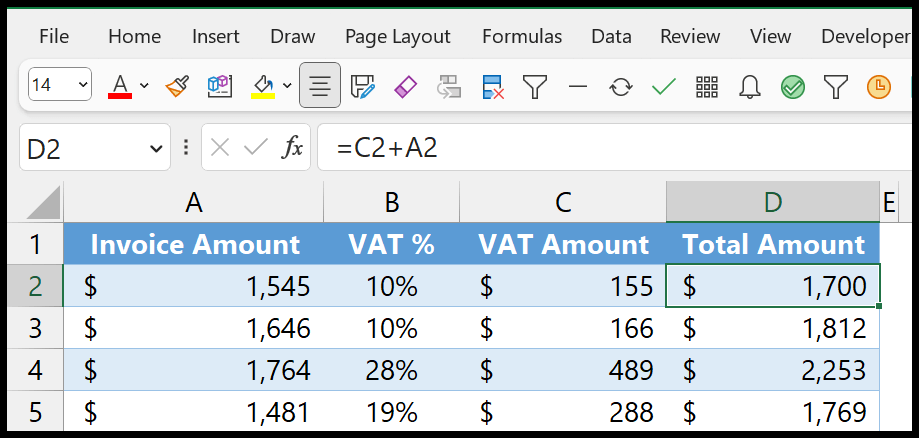The height and width of the screenshot is (438, 919).
Task: Click the refresh circular arrows icon
Action: pyautogui.click(x=621, y=87)
